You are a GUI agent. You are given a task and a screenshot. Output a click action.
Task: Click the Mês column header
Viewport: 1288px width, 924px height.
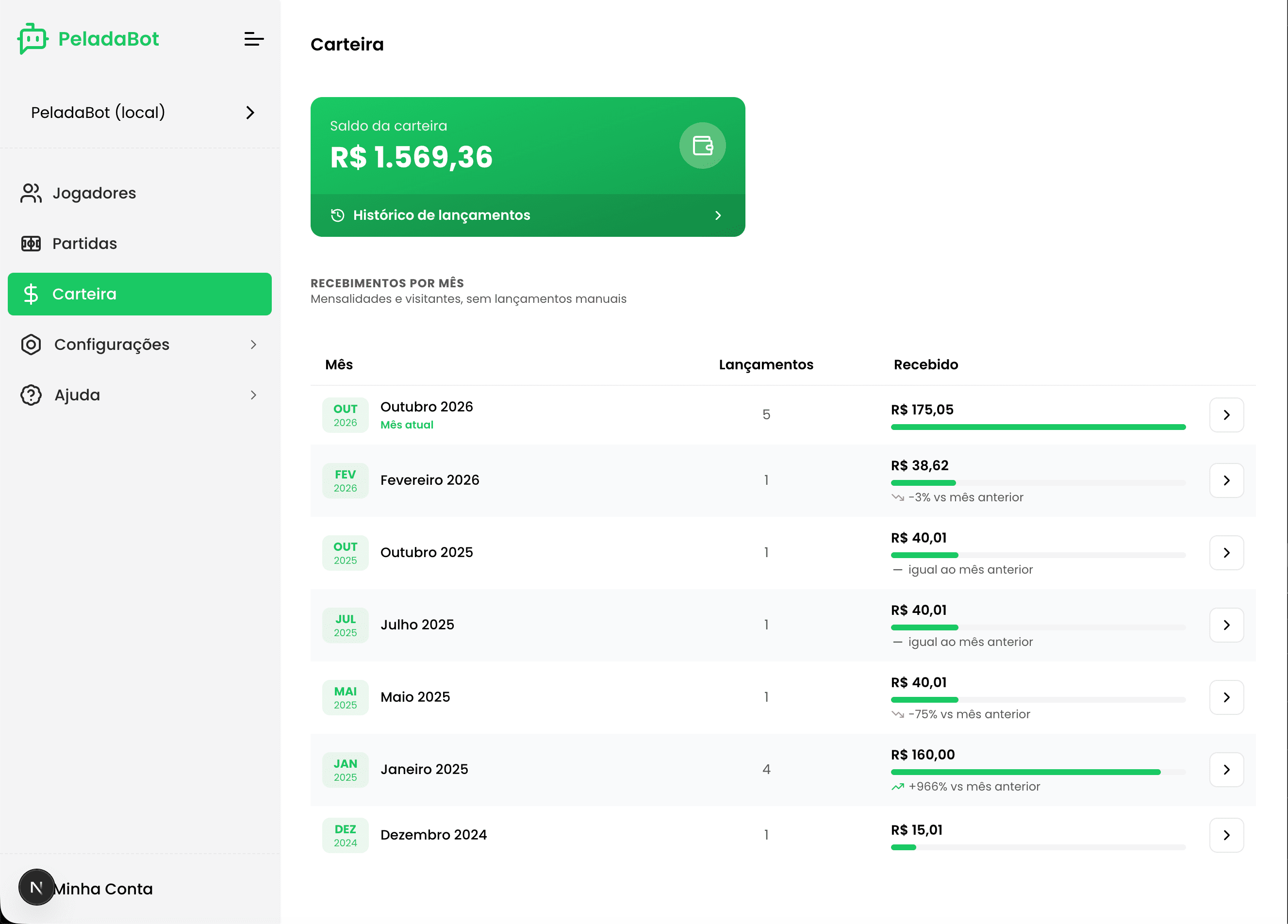point(339,364)
